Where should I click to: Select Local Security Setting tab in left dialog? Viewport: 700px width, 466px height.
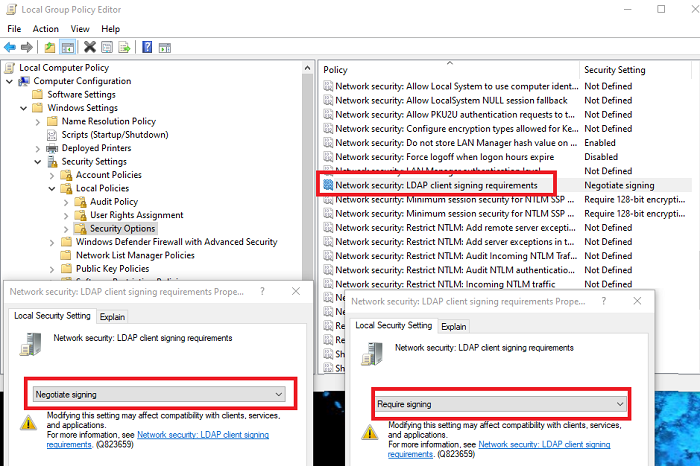click(52, 316)
